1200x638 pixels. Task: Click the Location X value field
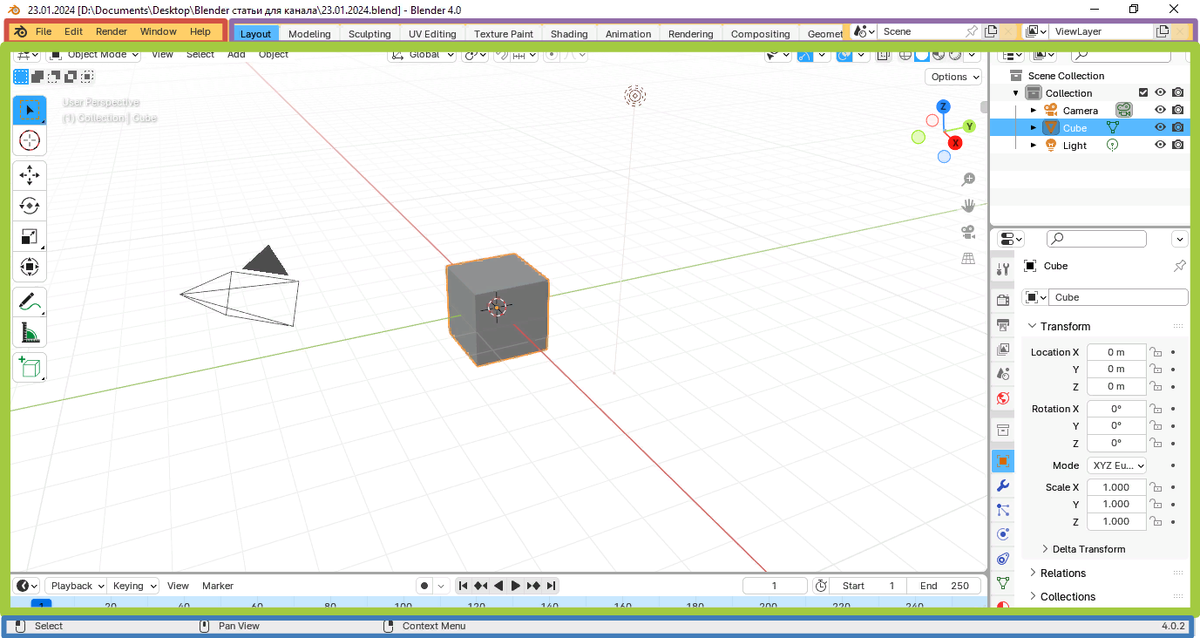(1115, 352)
